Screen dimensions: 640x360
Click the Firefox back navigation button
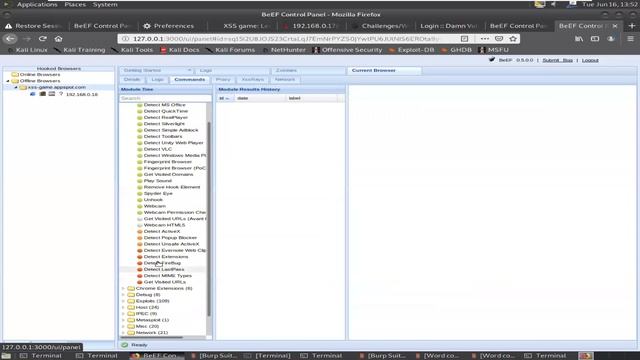click(11, 38)
